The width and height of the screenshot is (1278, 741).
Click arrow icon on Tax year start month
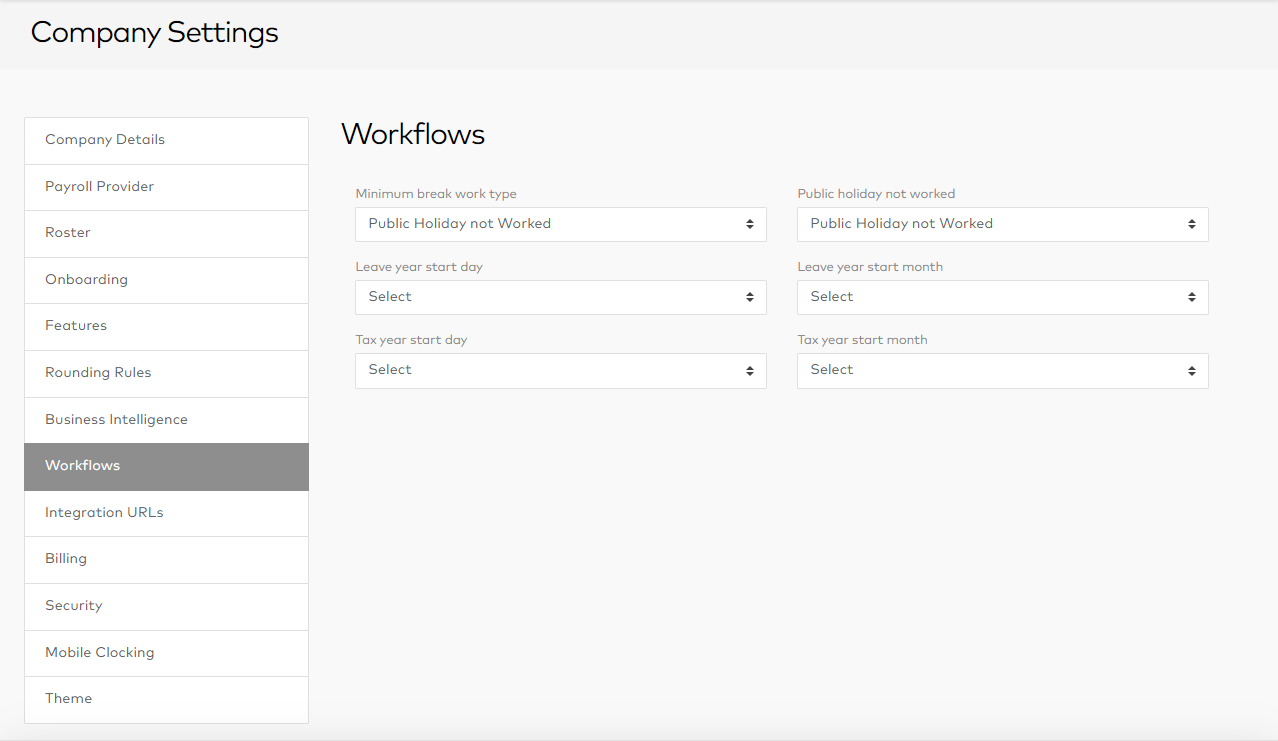pos(1191,371)
